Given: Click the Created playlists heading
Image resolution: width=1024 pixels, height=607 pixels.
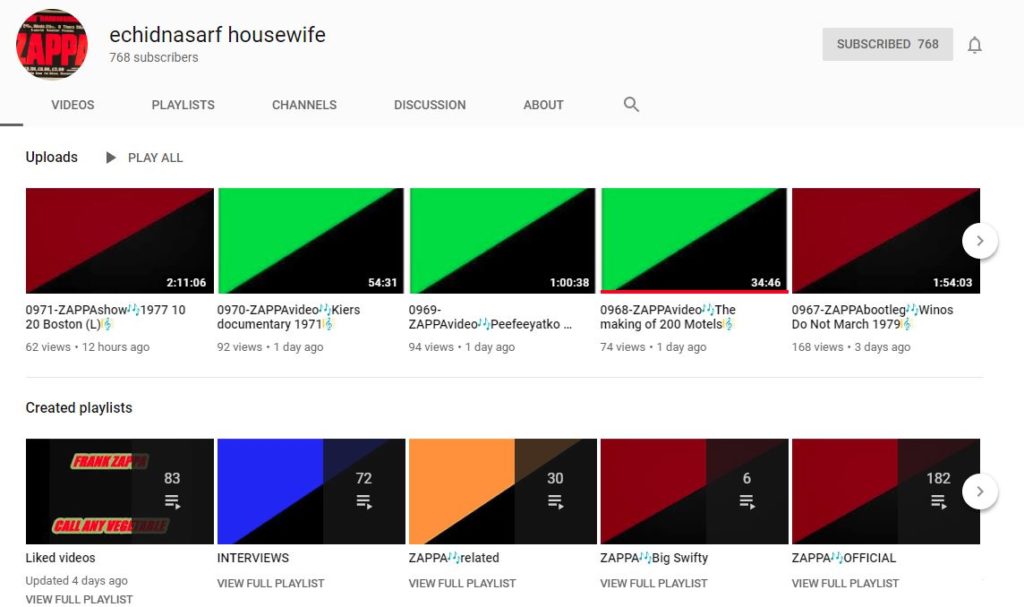Looking at the screenshot, I should (79, 408).
